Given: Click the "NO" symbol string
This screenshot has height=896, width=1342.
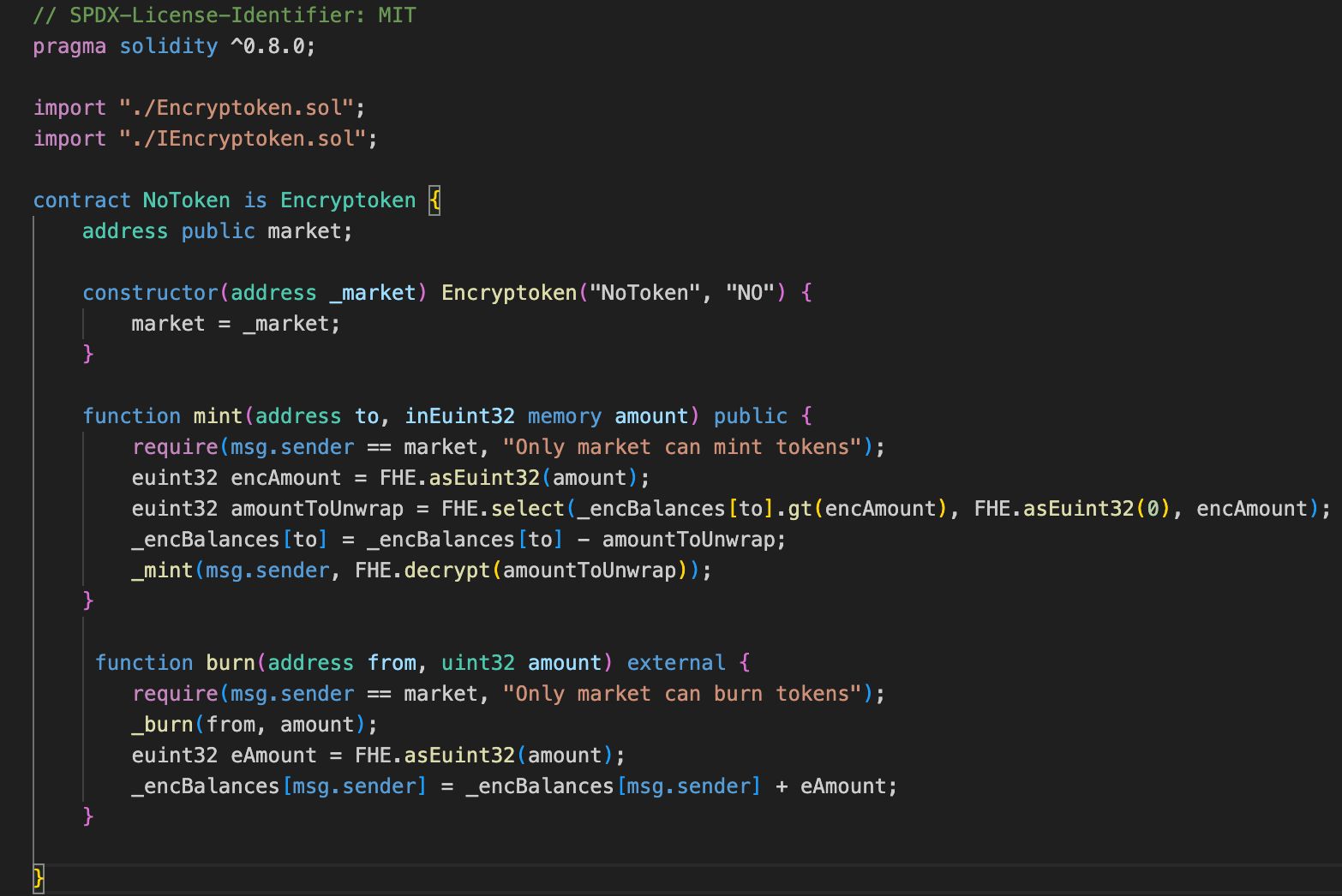Looking at the screenshot, I should [750, 292].
